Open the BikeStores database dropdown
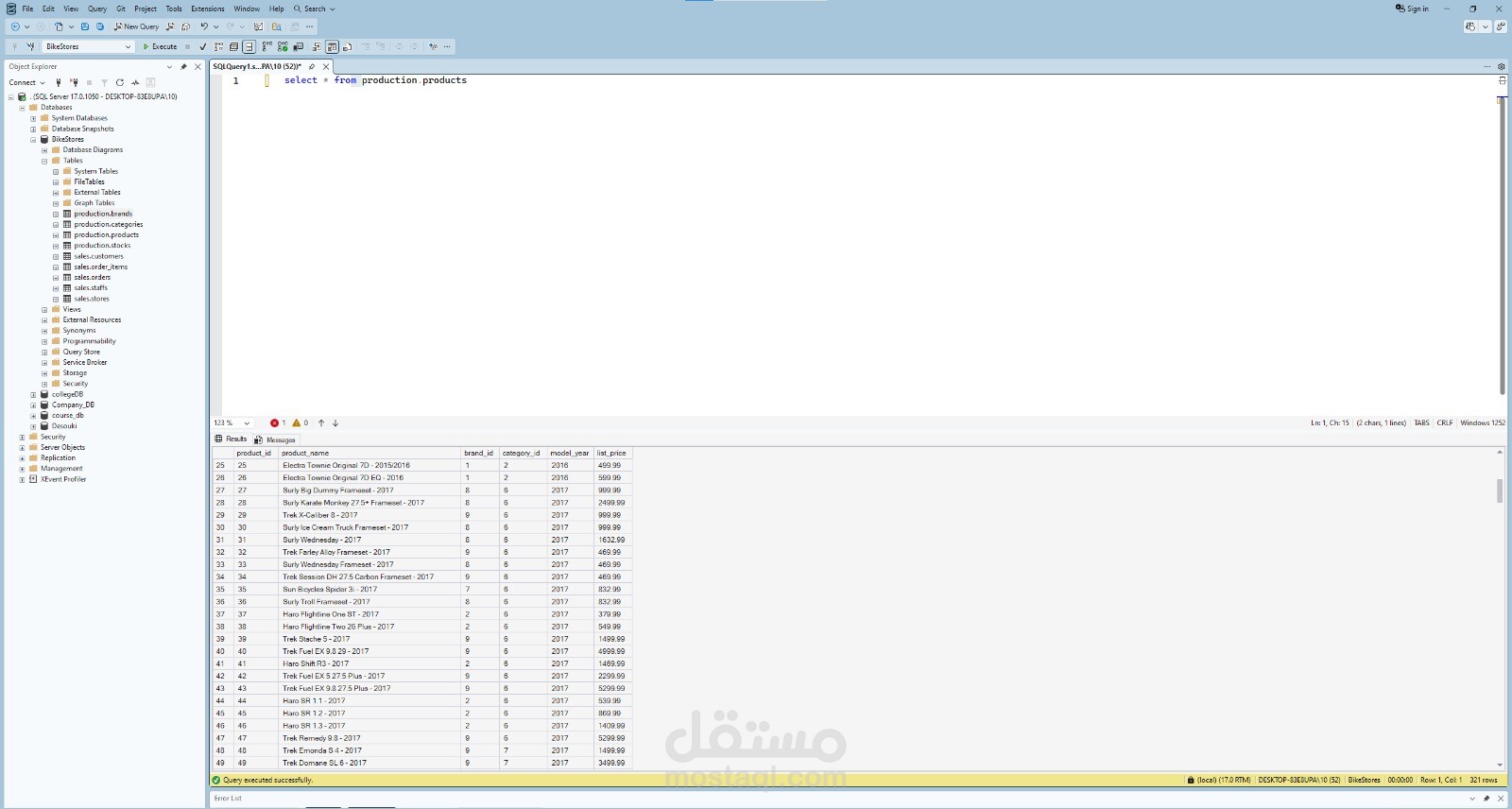The width and height of the screenshot is (1512, 809). (88, 46)
